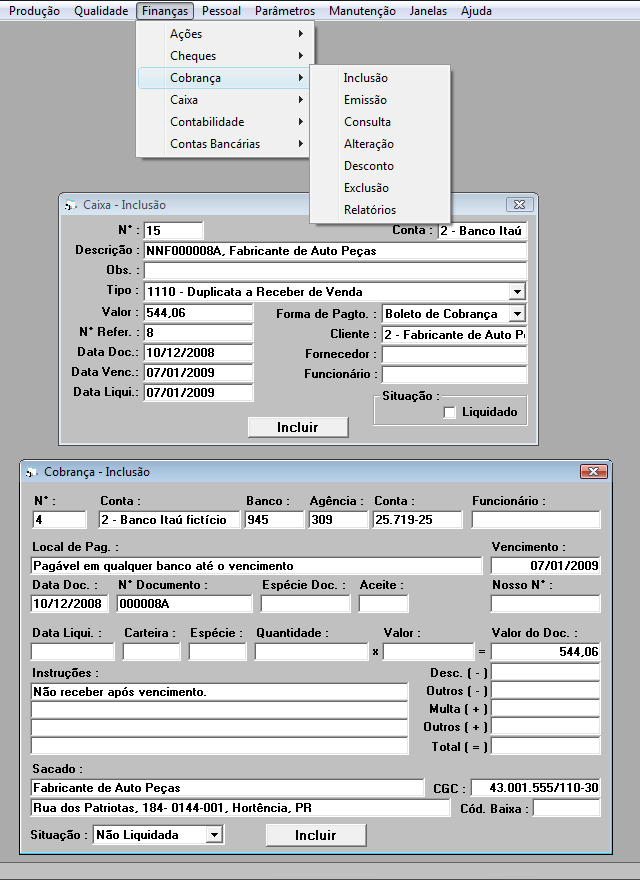The width and height of the screenshot is (640, 880).
Task: Click the Nosso N° input field
Action: [545, 604]
